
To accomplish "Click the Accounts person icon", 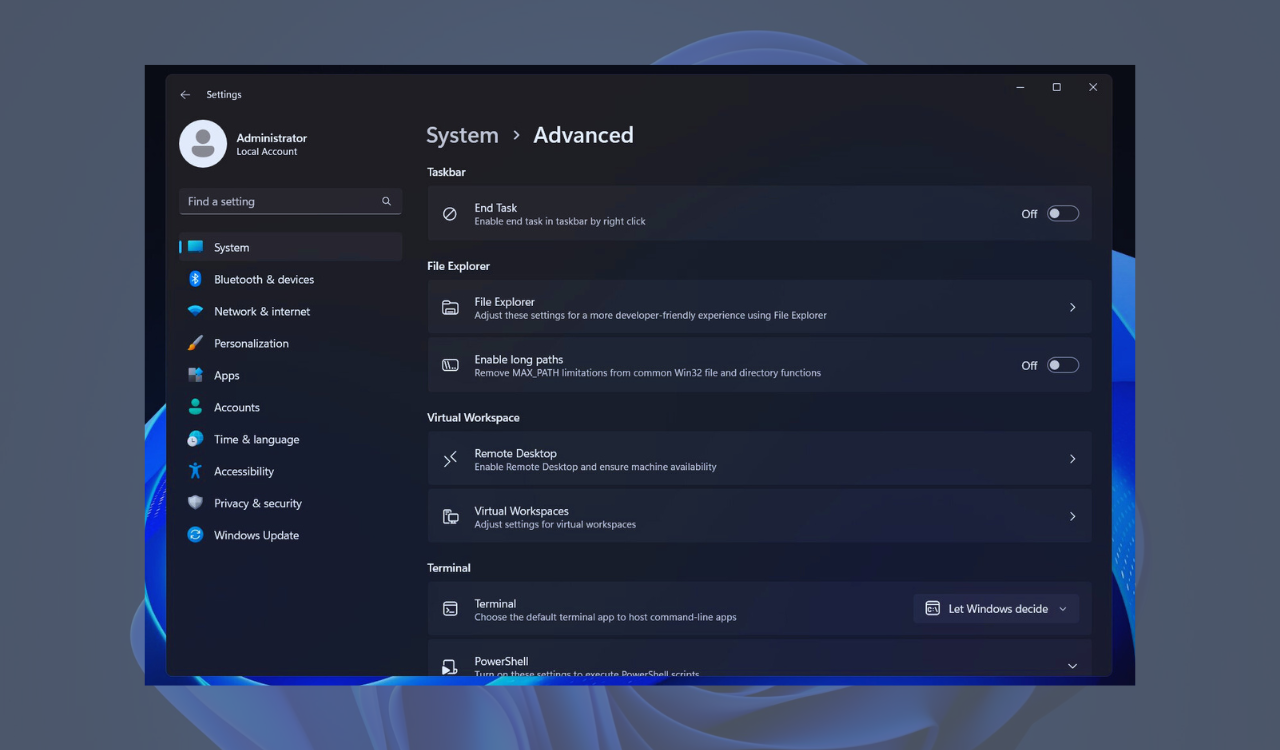I will pos(195,407).
